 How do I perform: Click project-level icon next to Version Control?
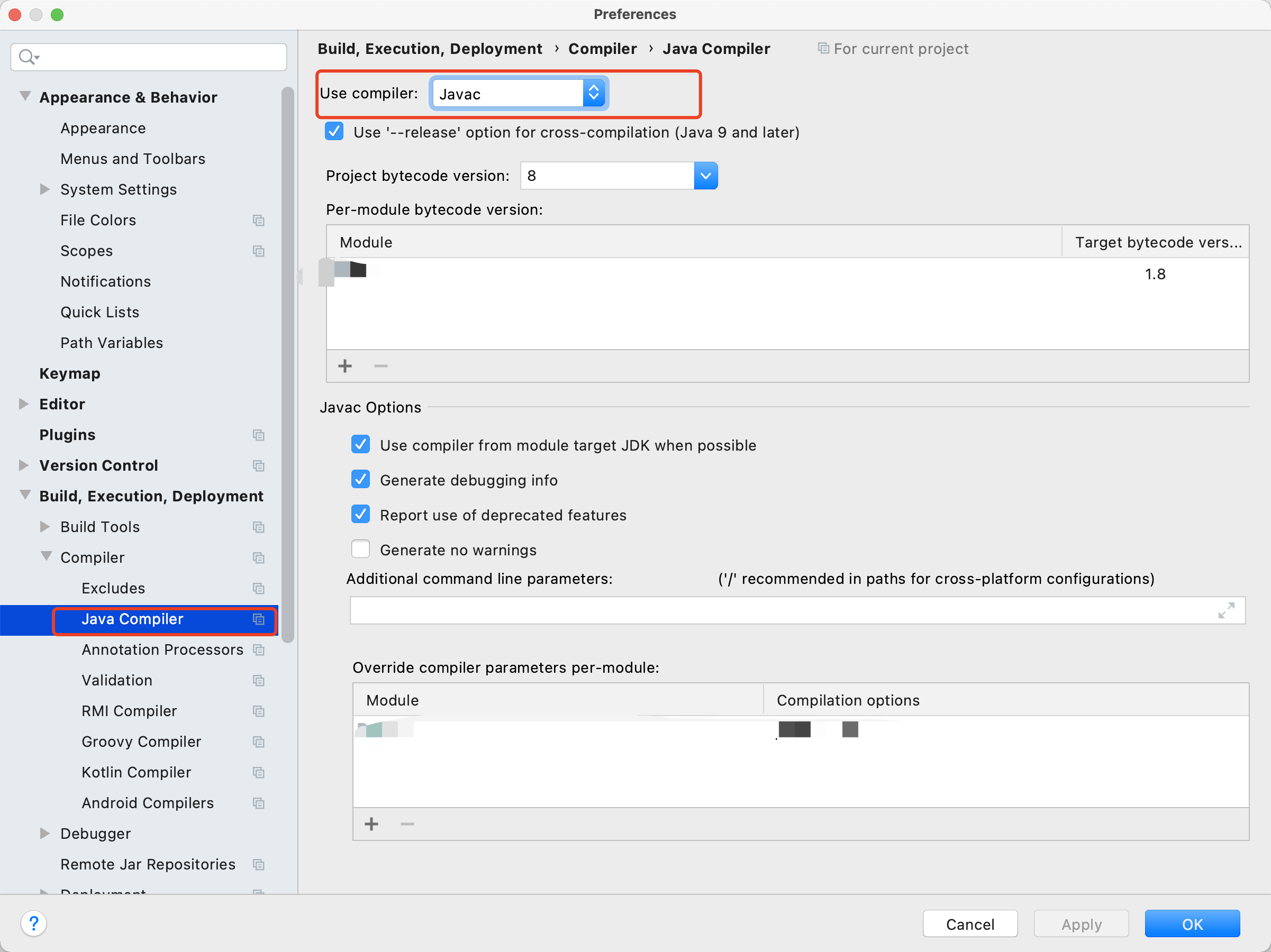tap(259, 465)
